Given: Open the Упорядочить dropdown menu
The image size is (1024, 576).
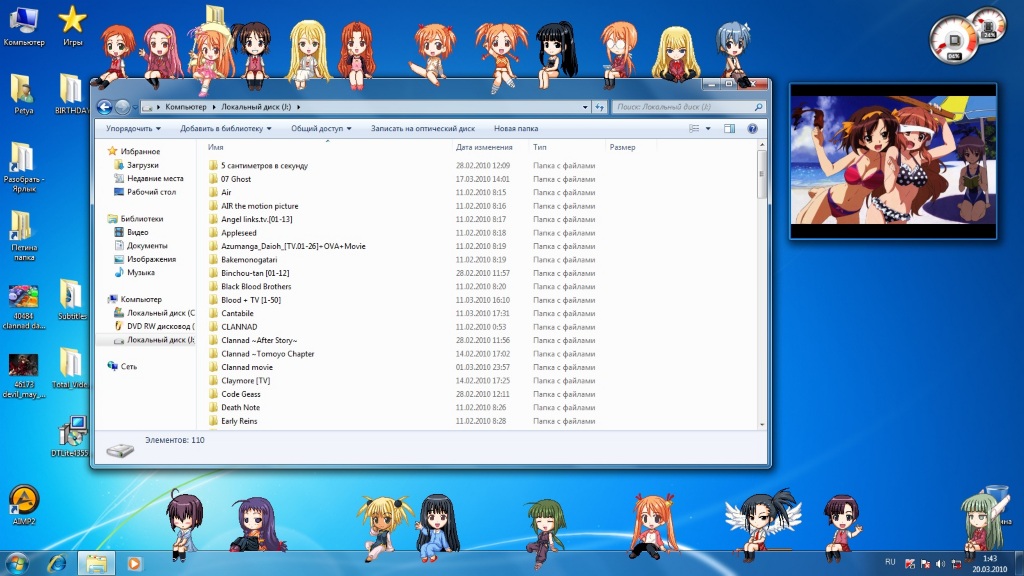Looking at the screenshot, I should coord(133,129).
